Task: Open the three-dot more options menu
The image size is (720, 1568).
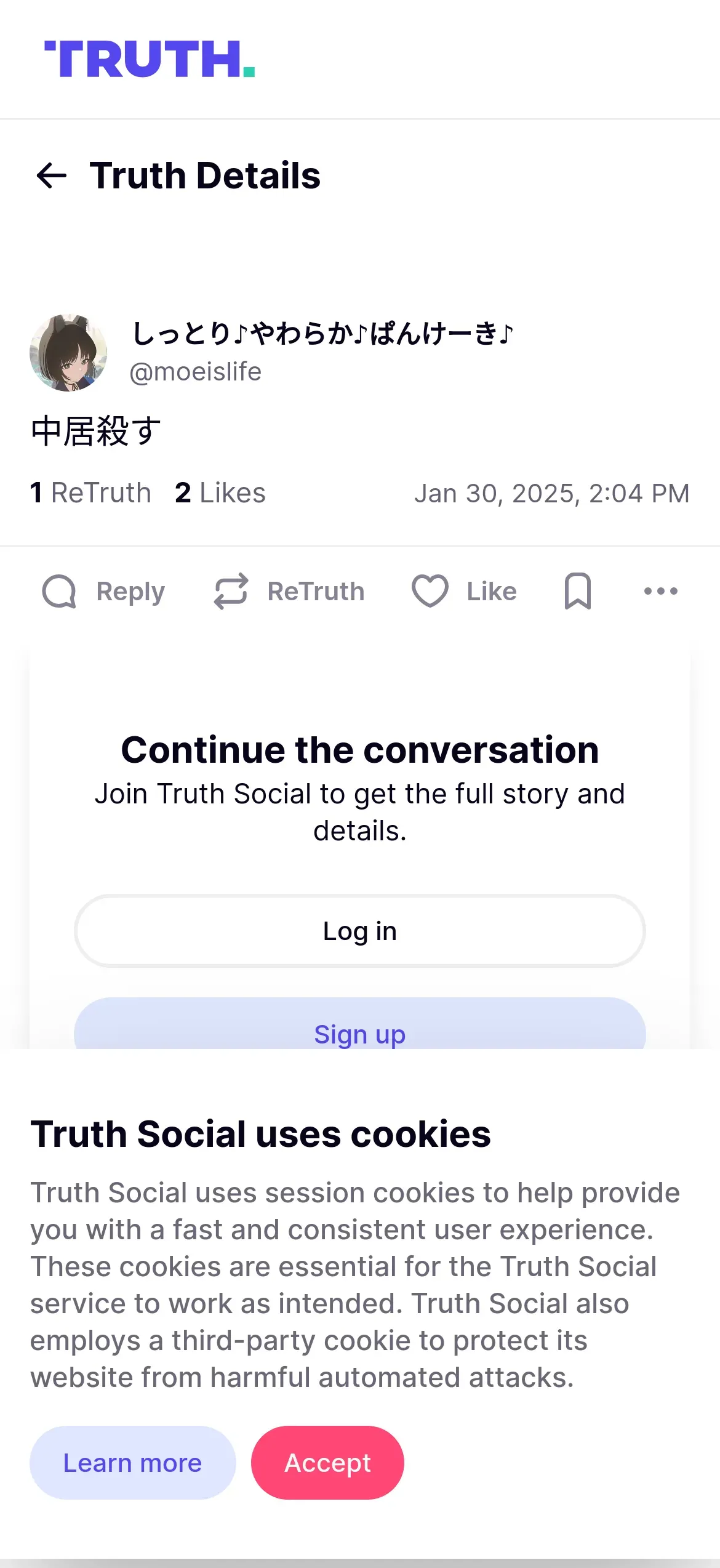Action: (660, 591)
